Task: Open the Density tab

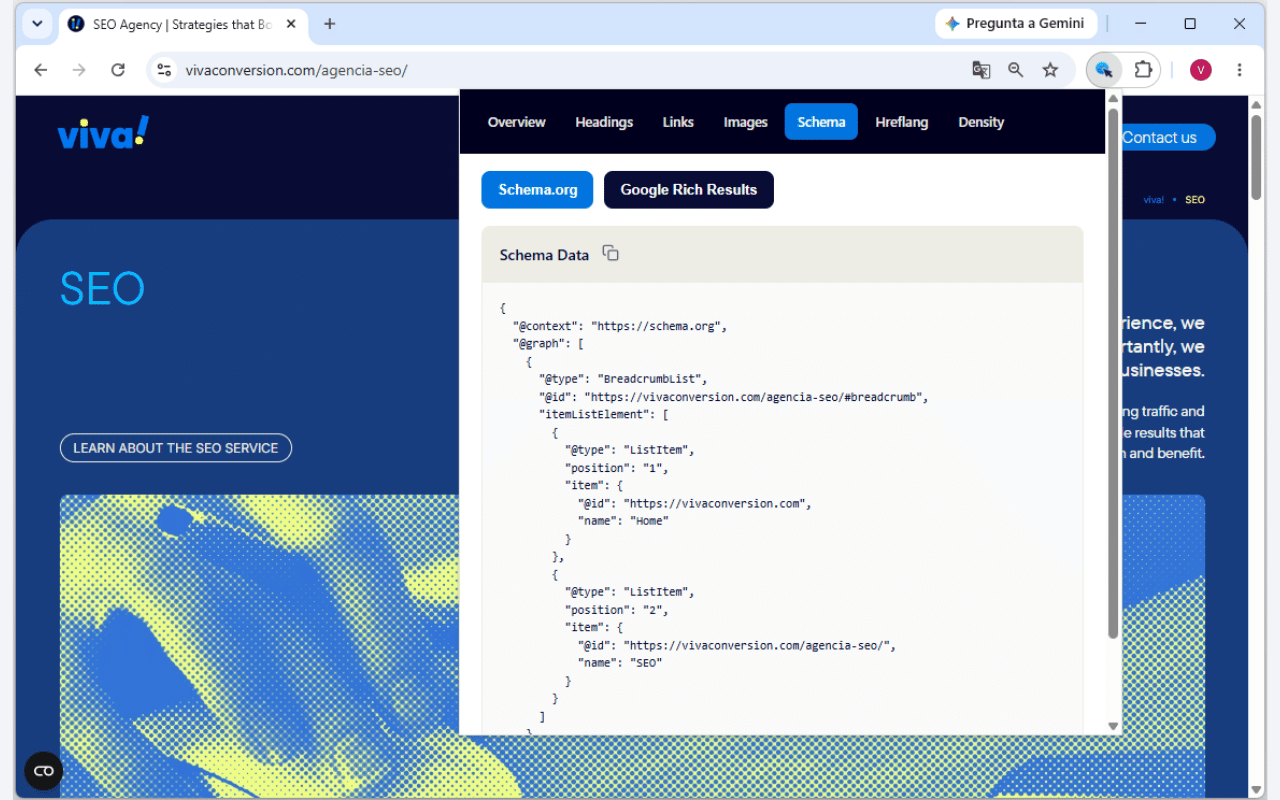Action: pos(981,122)
